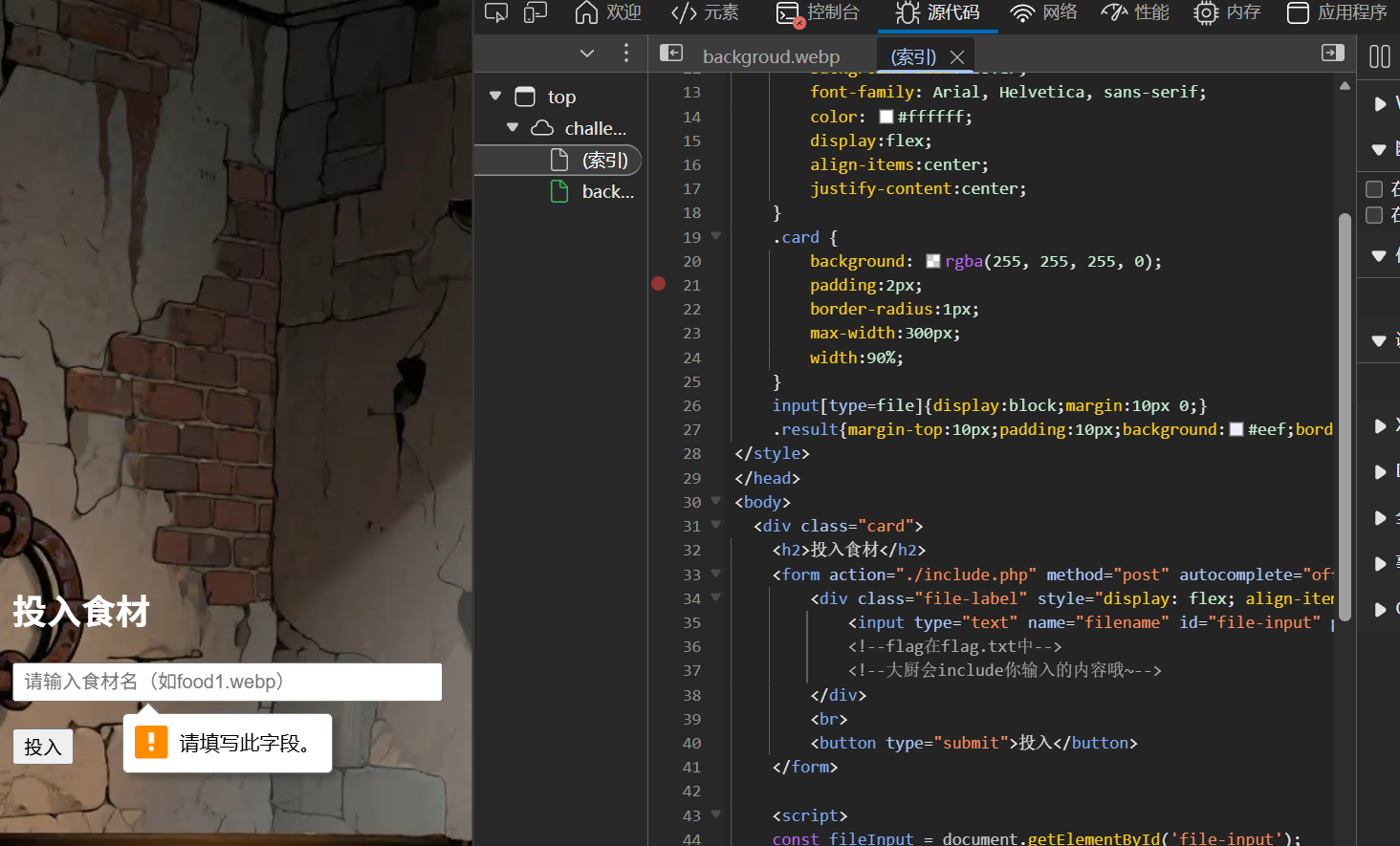Collapse the top frame tree node
This screenshot has width=1400, height=846.
pos(495,97)
